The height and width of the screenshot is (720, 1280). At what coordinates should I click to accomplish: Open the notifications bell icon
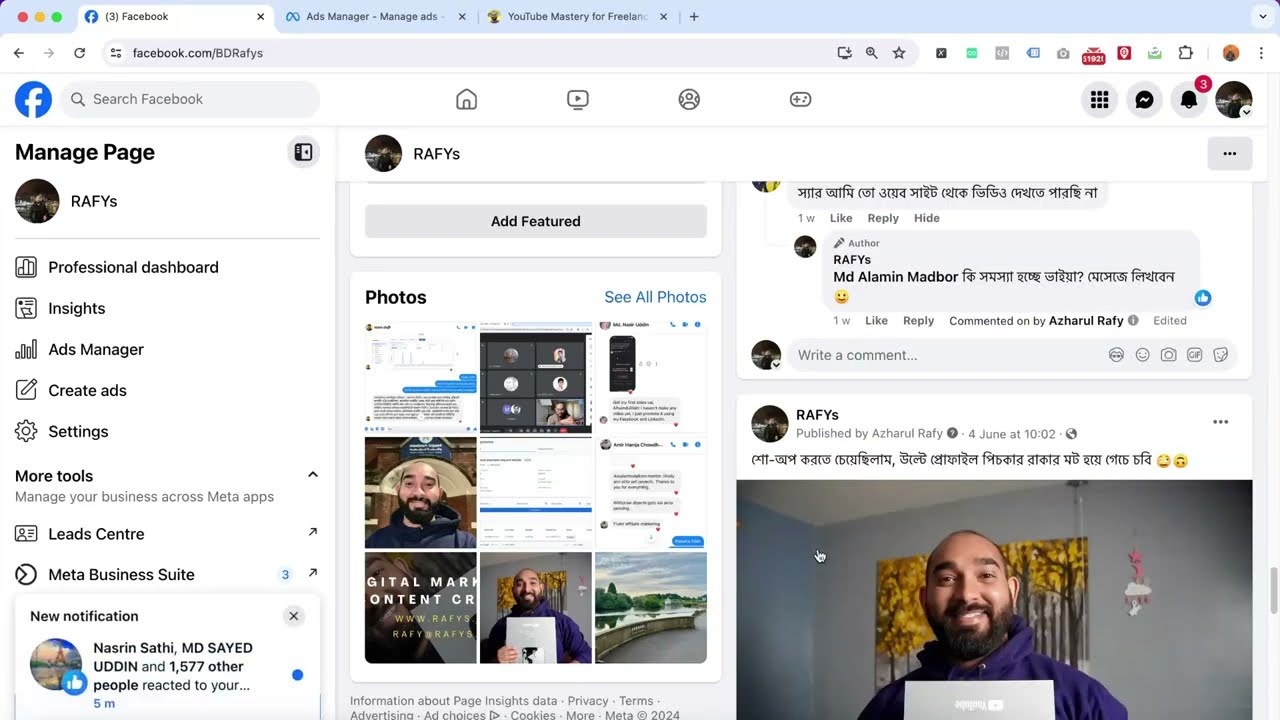(1189, 99)
